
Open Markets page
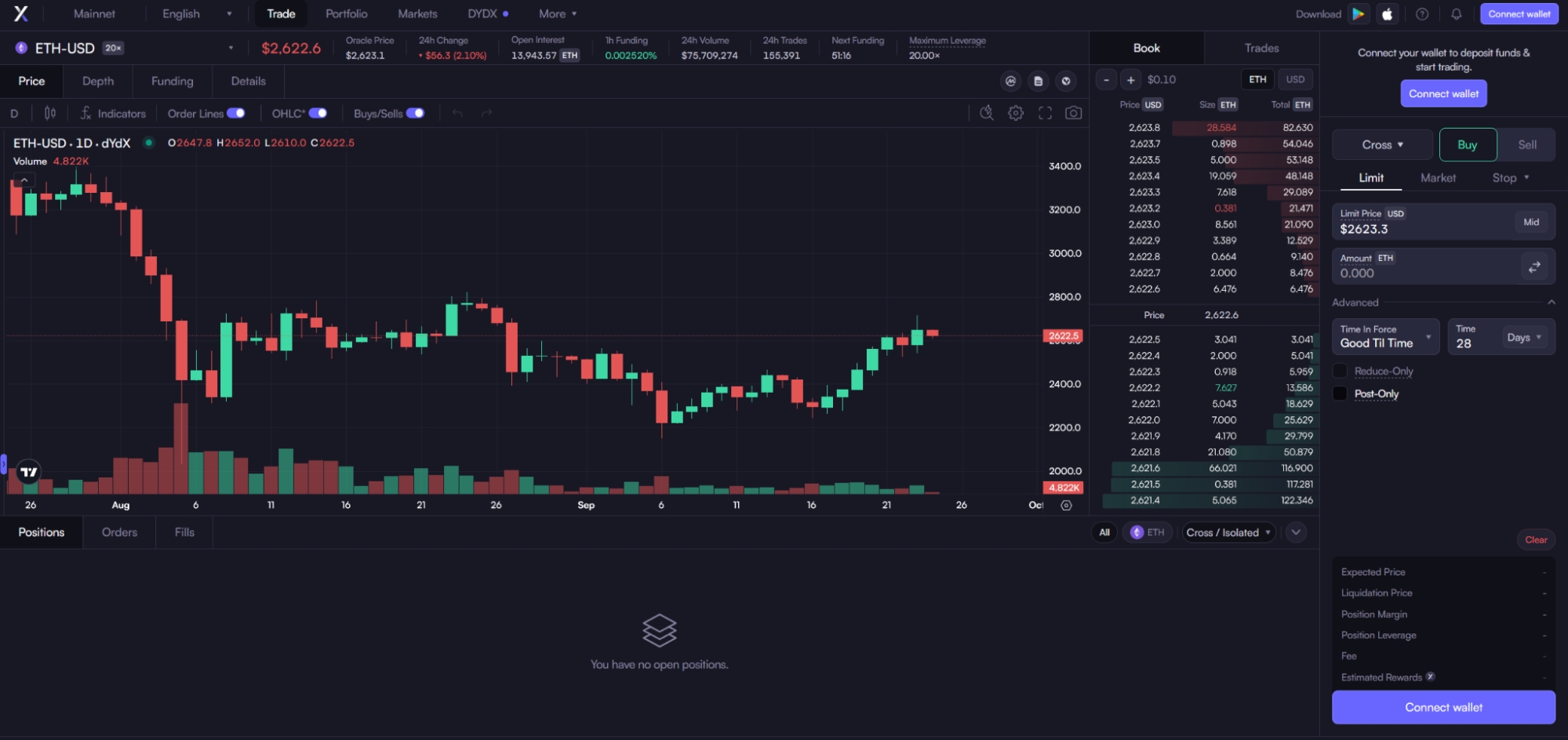tap(417, 14)
